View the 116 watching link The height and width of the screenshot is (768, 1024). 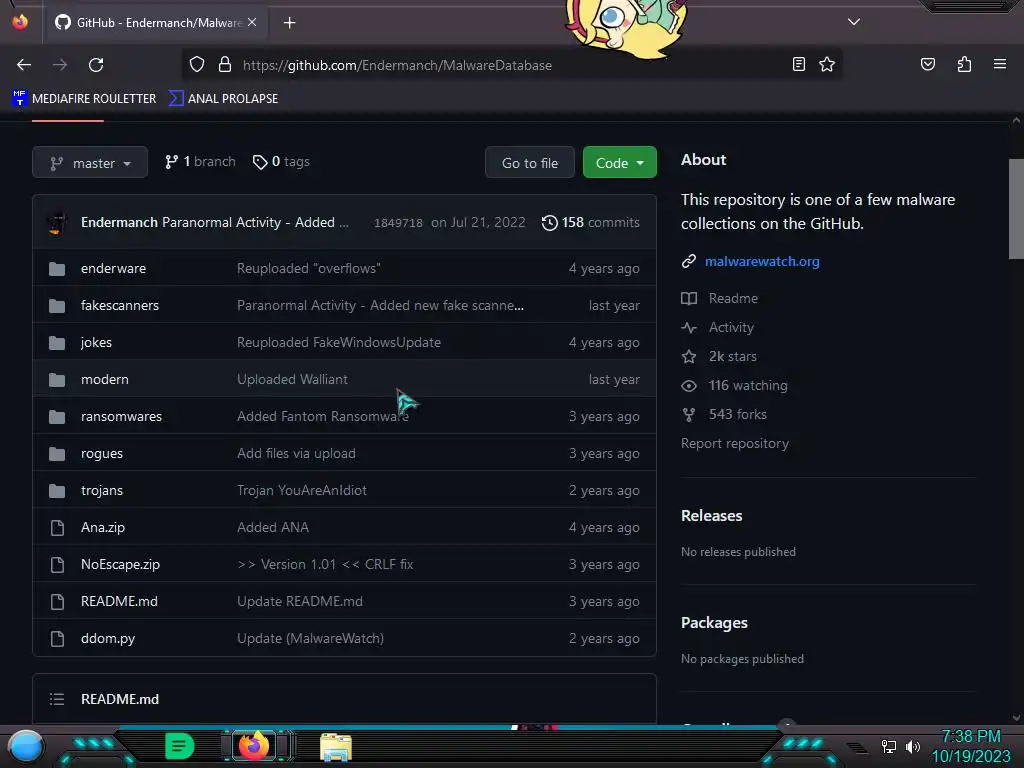748,385
